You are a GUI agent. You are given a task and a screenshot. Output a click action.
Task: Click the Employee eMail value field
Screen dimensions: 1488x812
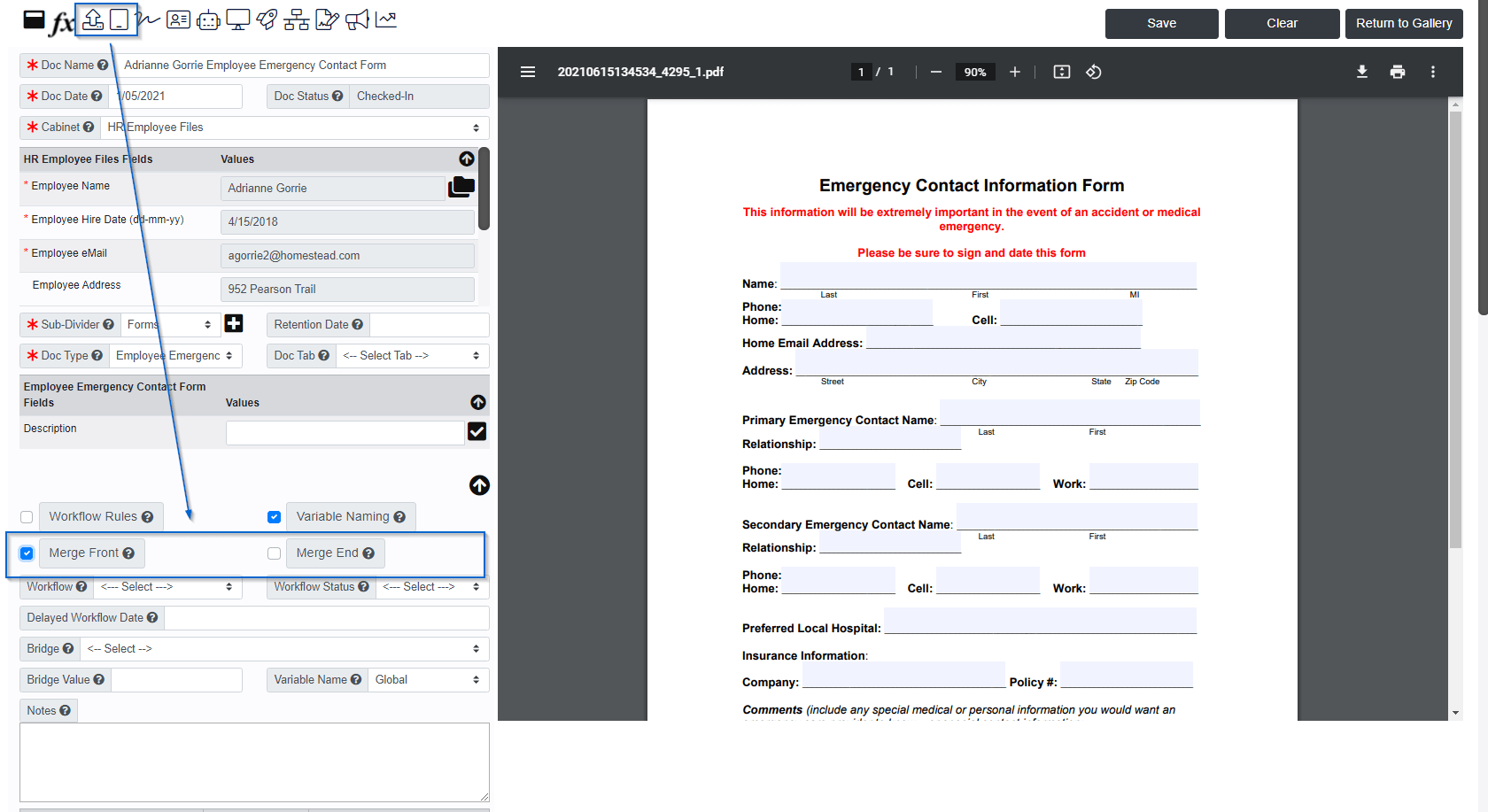(347, 256)
